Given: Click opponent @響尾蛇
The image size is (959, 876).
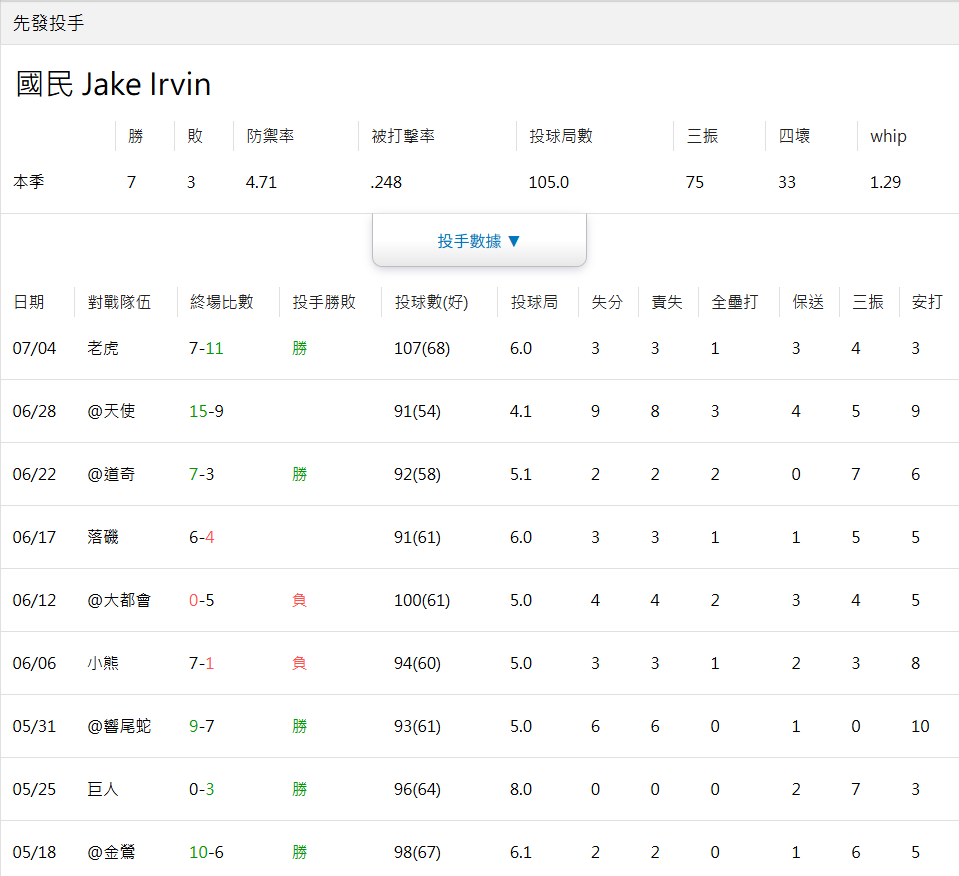Looking at the screenshot, I should pos(119,726).
